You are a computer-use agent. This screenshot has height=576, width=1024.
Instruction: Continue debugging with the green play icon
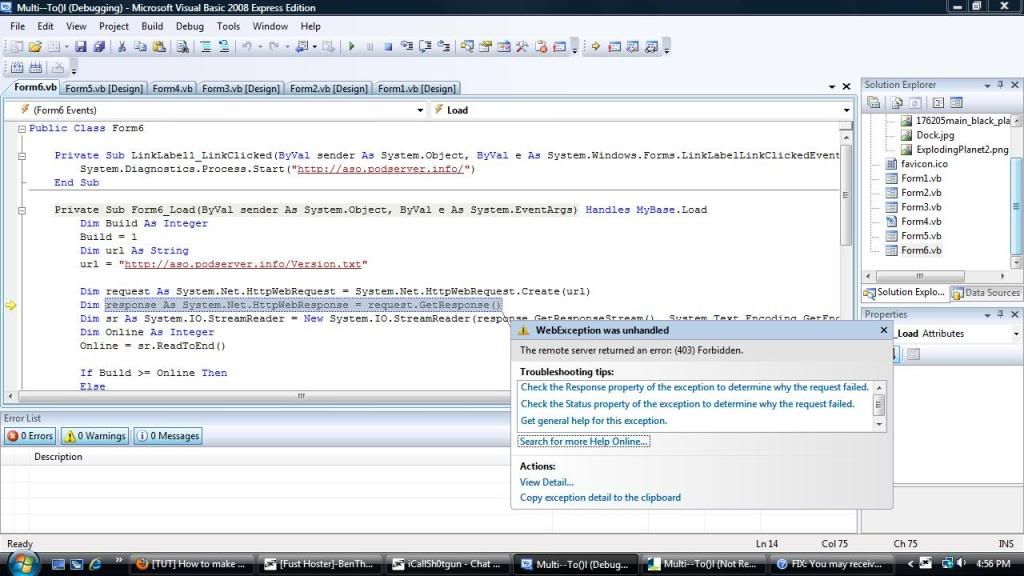tap(351, 47)
